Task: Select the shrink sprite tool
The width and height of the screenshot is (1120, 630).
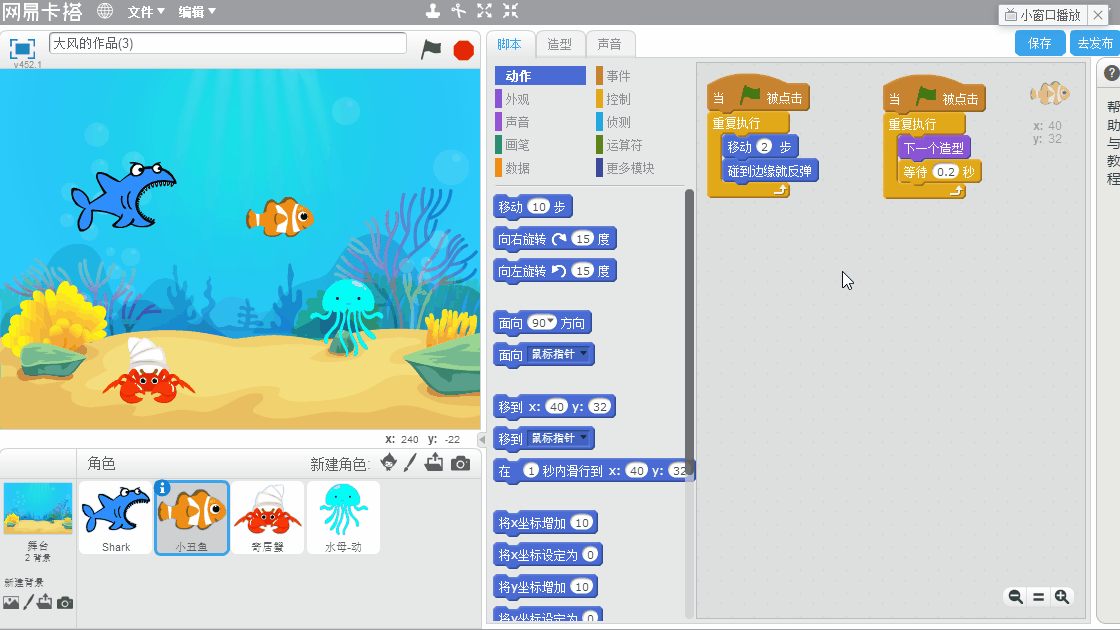Action: coord(510,11)
